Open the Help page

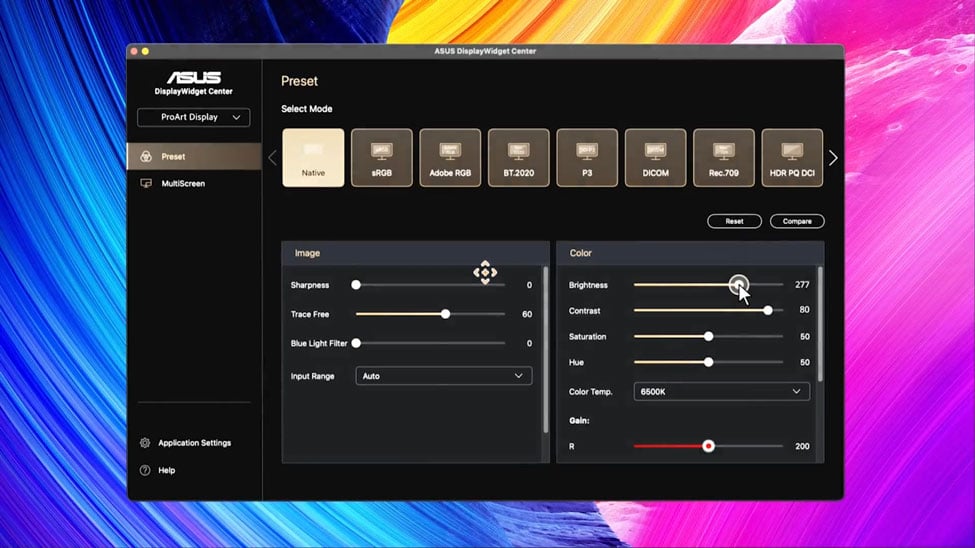pos(166,470)
